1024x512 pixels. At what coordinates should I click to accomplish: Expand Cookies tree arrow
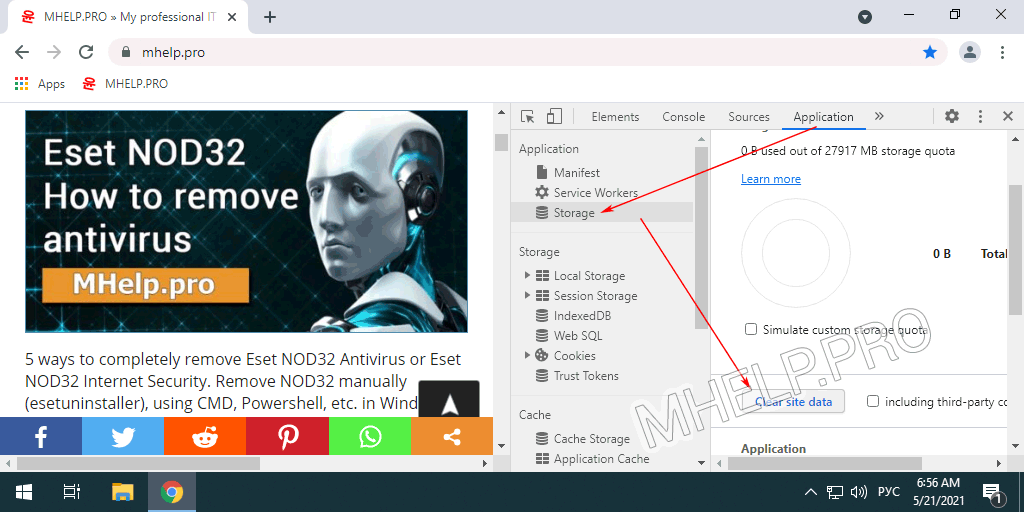[527, 355]
